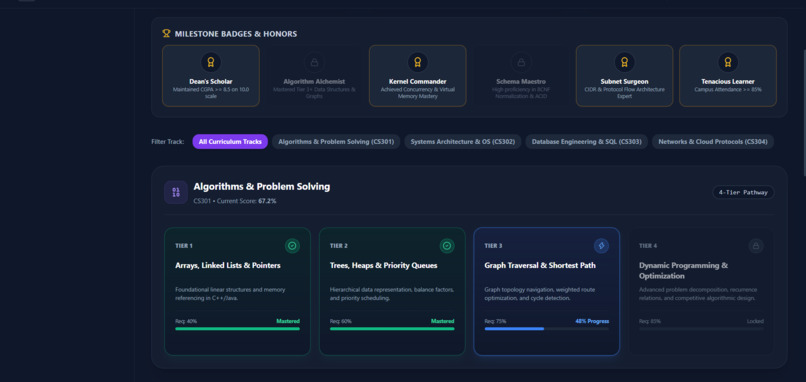Click the Tier 4 lock icon
The width and height of the screenshot is (806, 382).
pos(756,246)
